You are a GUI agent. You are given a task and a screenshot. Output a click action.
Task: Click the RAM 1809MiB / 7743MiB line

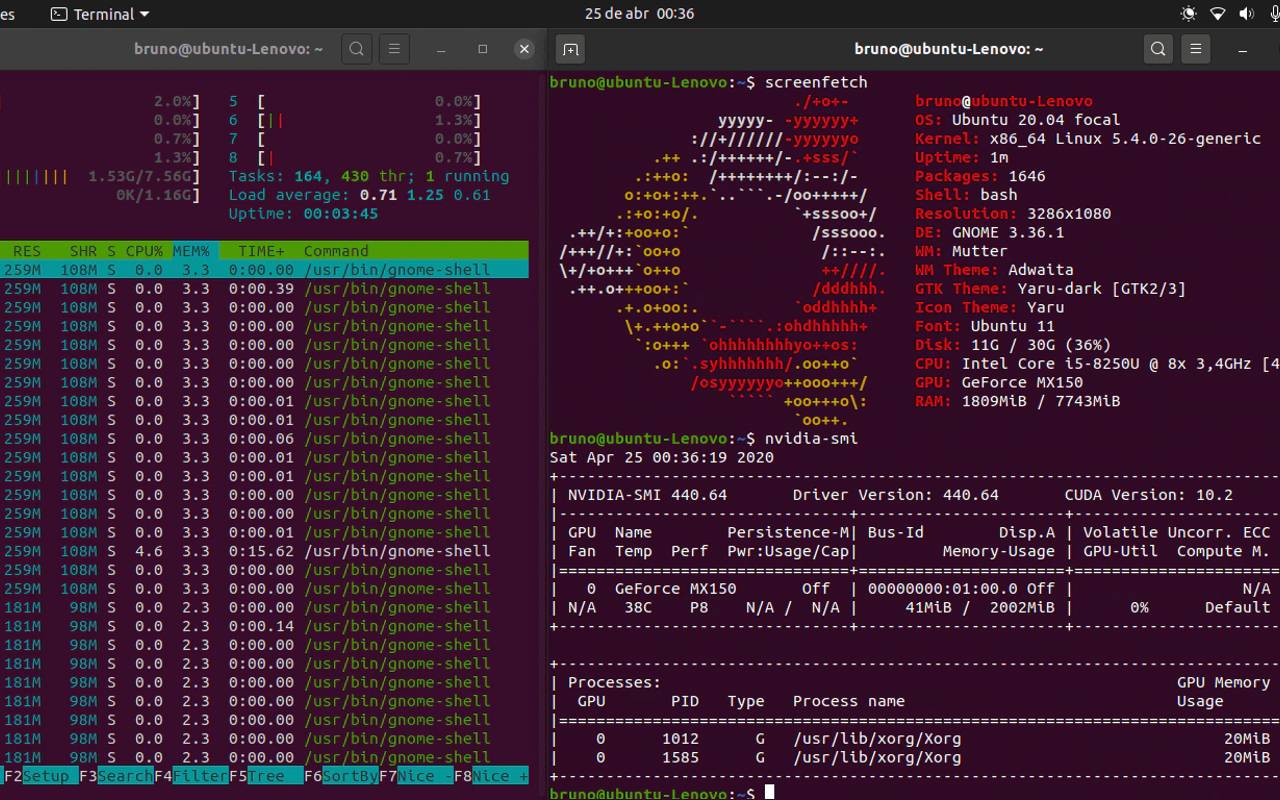[1018, 401]
